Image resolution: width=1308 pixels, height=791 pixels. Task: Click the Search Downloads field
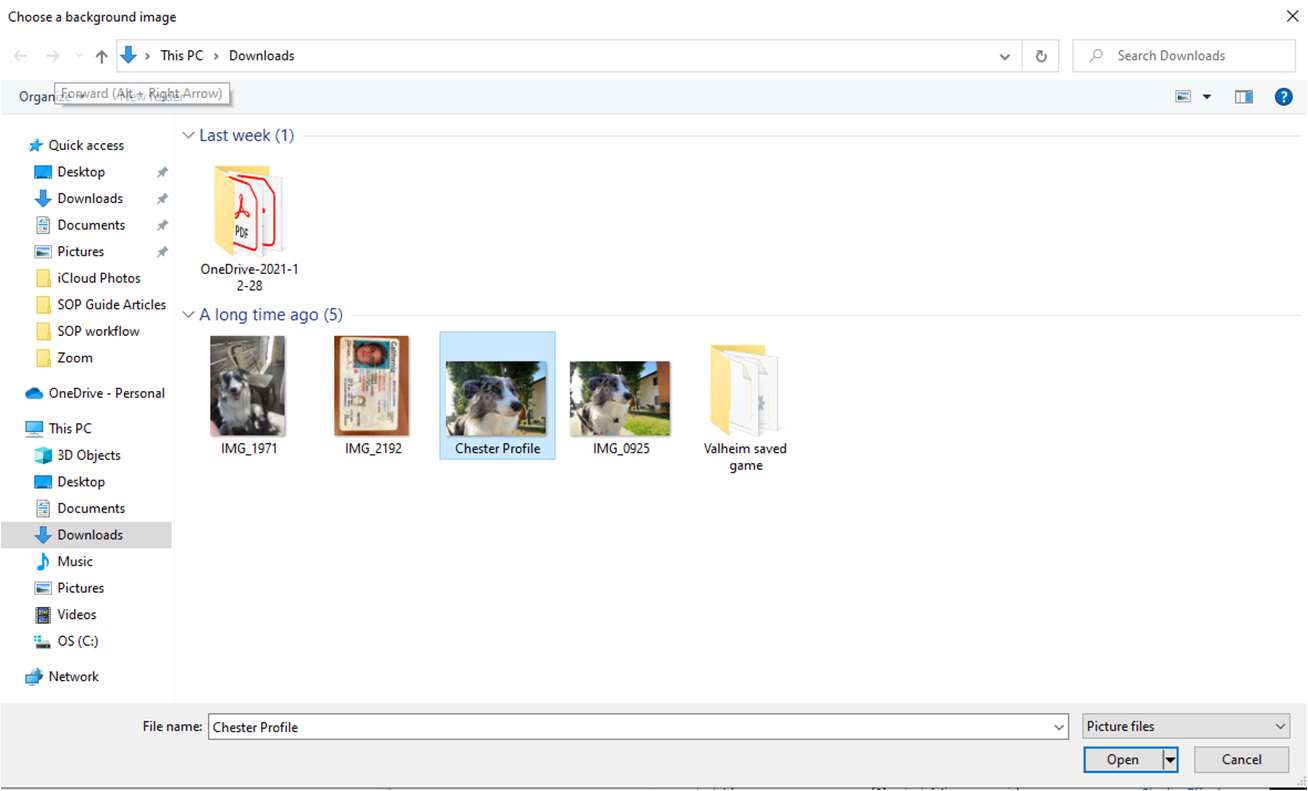point(1184,56)
